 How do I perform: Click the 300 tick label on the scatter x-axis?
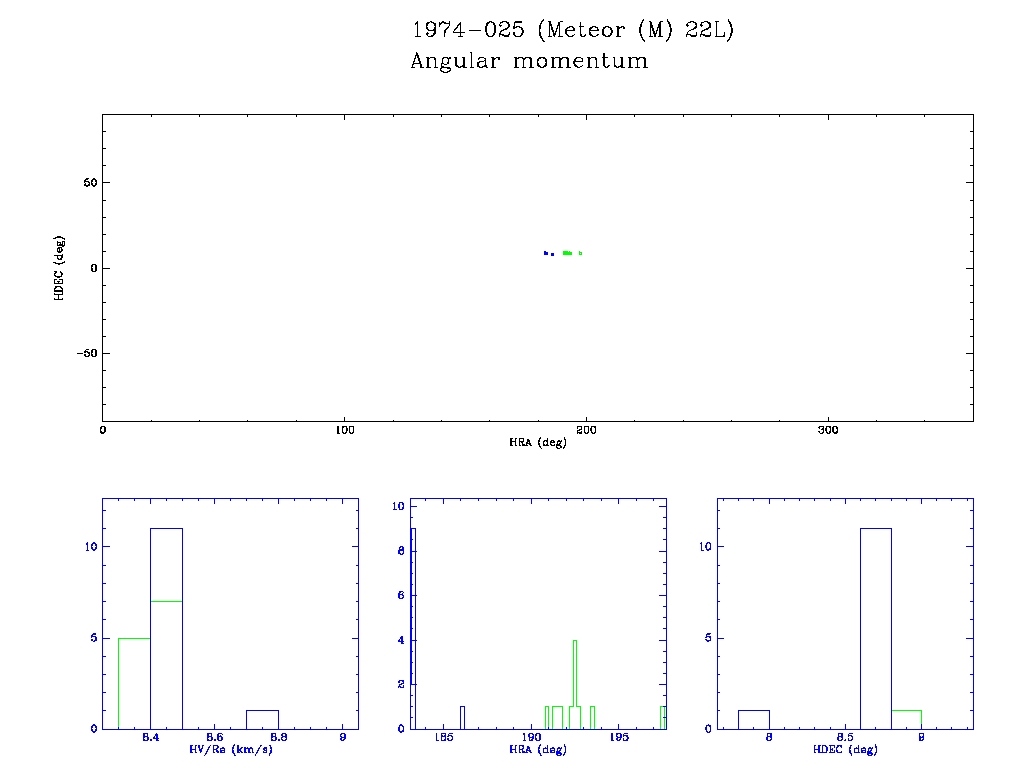coord(828,430)
